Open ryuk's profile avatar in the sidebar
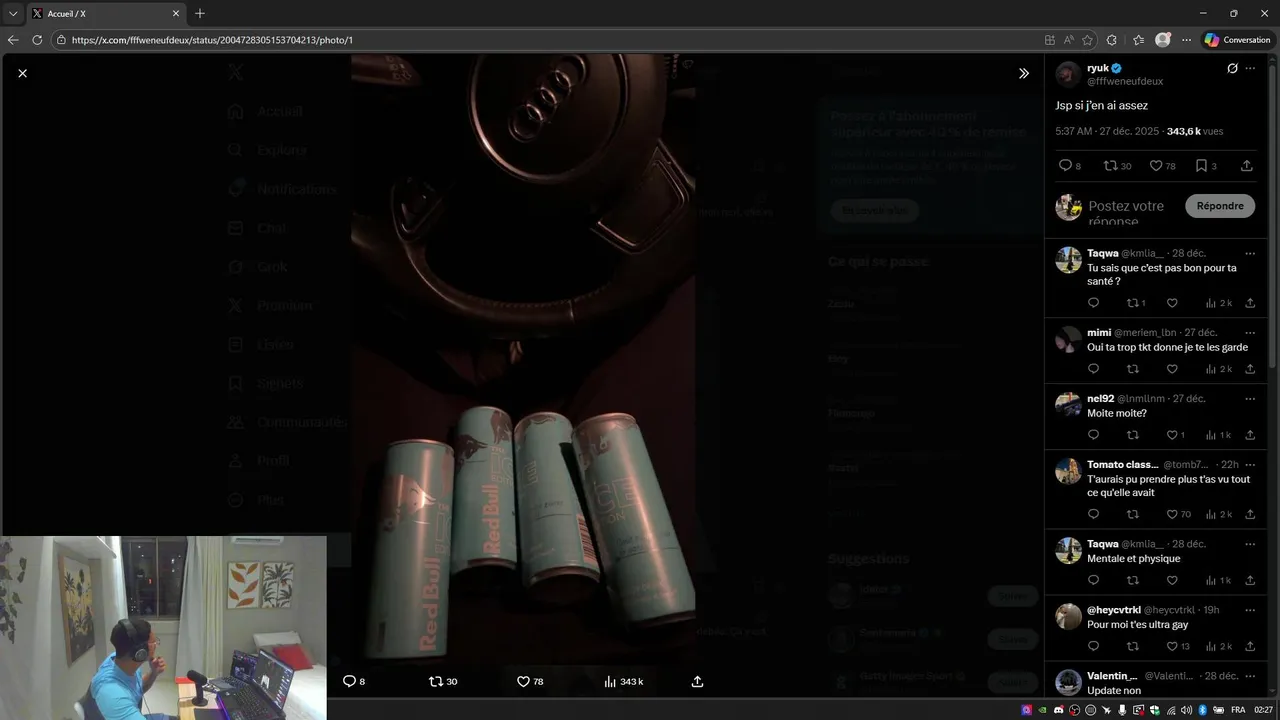Viewport: 1280px width, 720px height. click(x=1068, y=74)
